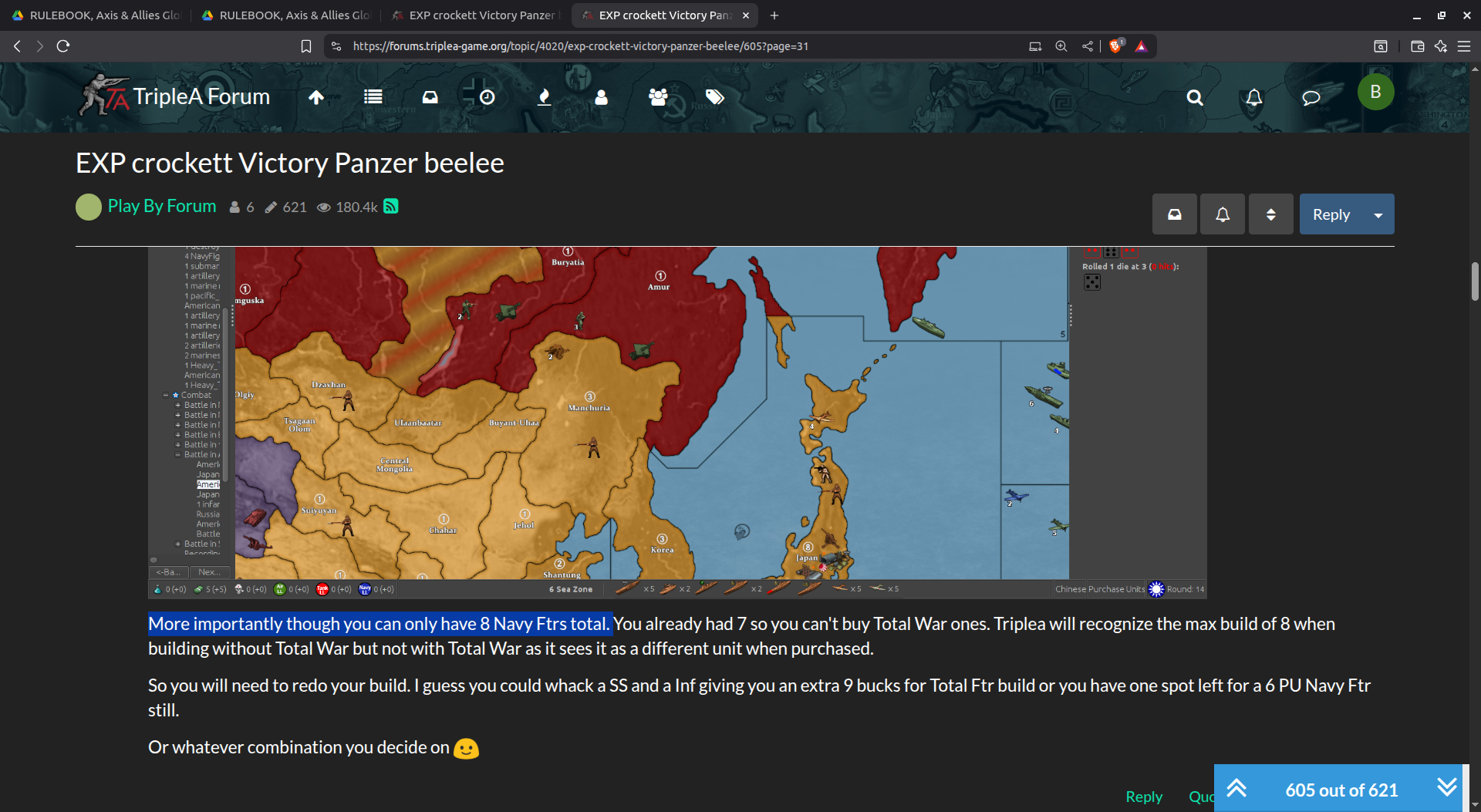Close the active EXP crockett tab
This screenshot has height=812, width=1481.
(x=746, y=15)
